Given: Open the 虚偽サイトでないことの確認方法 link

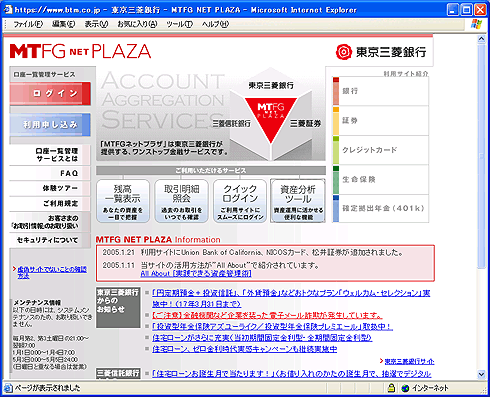Looking at the screenshot, I should click(x=52, y=272).
